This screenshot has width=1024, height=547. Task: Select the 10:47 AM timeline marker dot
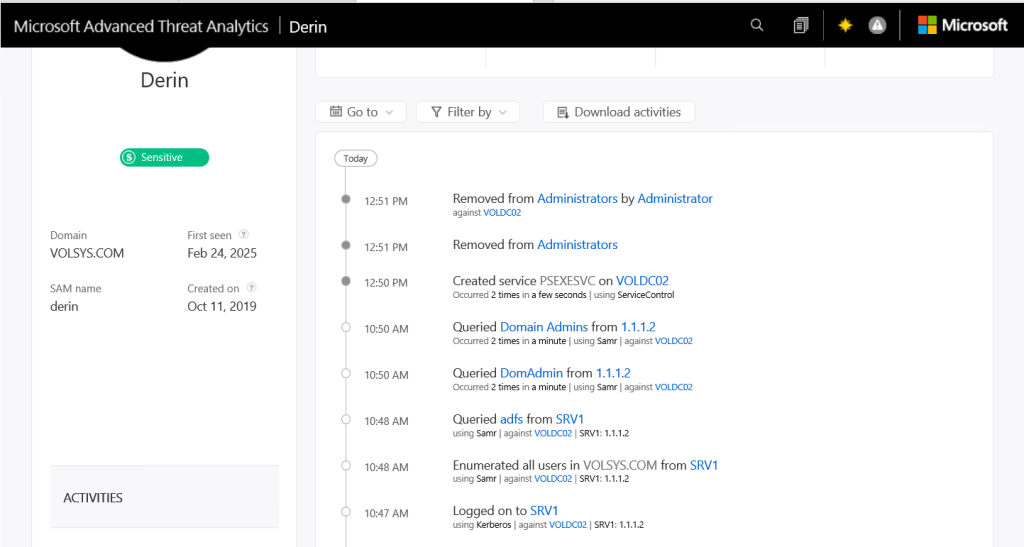pos(346,511)
